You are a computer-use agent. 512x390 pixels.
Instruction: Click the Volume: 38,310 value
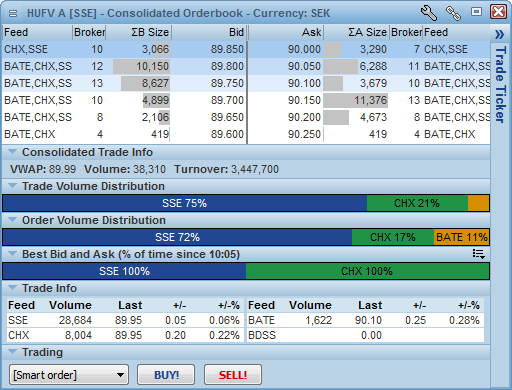125,169
